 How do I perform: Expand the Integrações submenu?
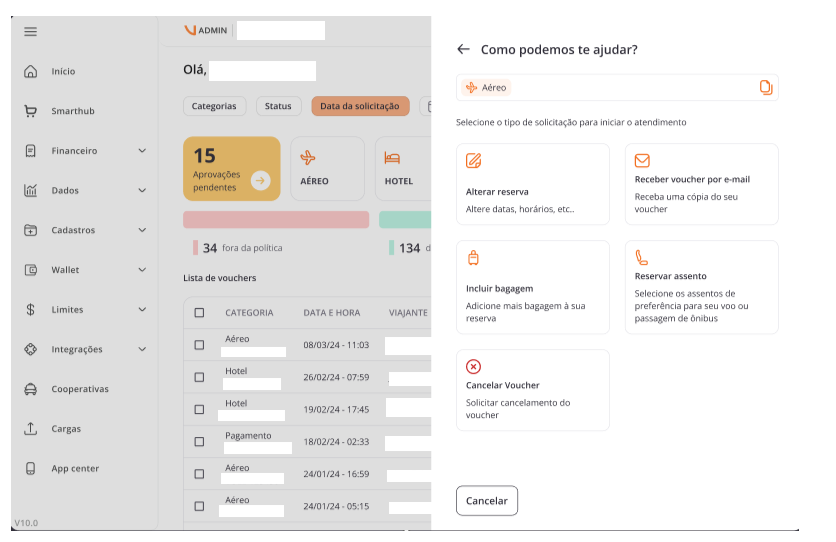142,349
